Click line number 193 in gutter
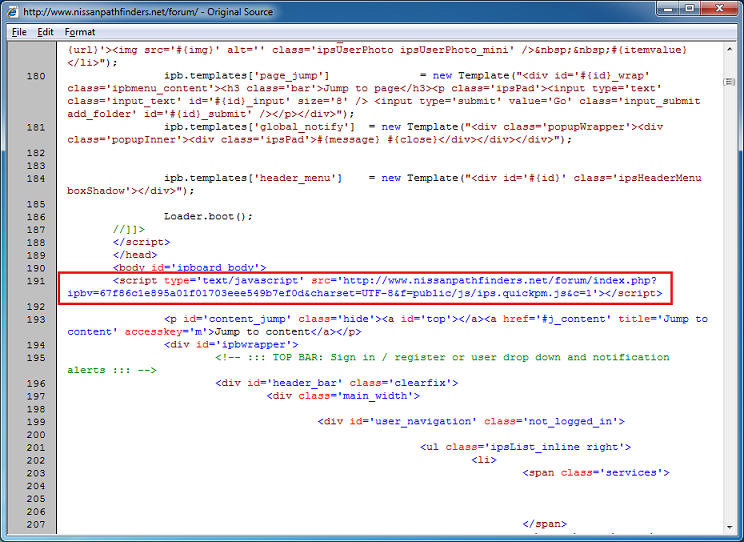Viewport: 744px width, 542px height. click(36, 319)
